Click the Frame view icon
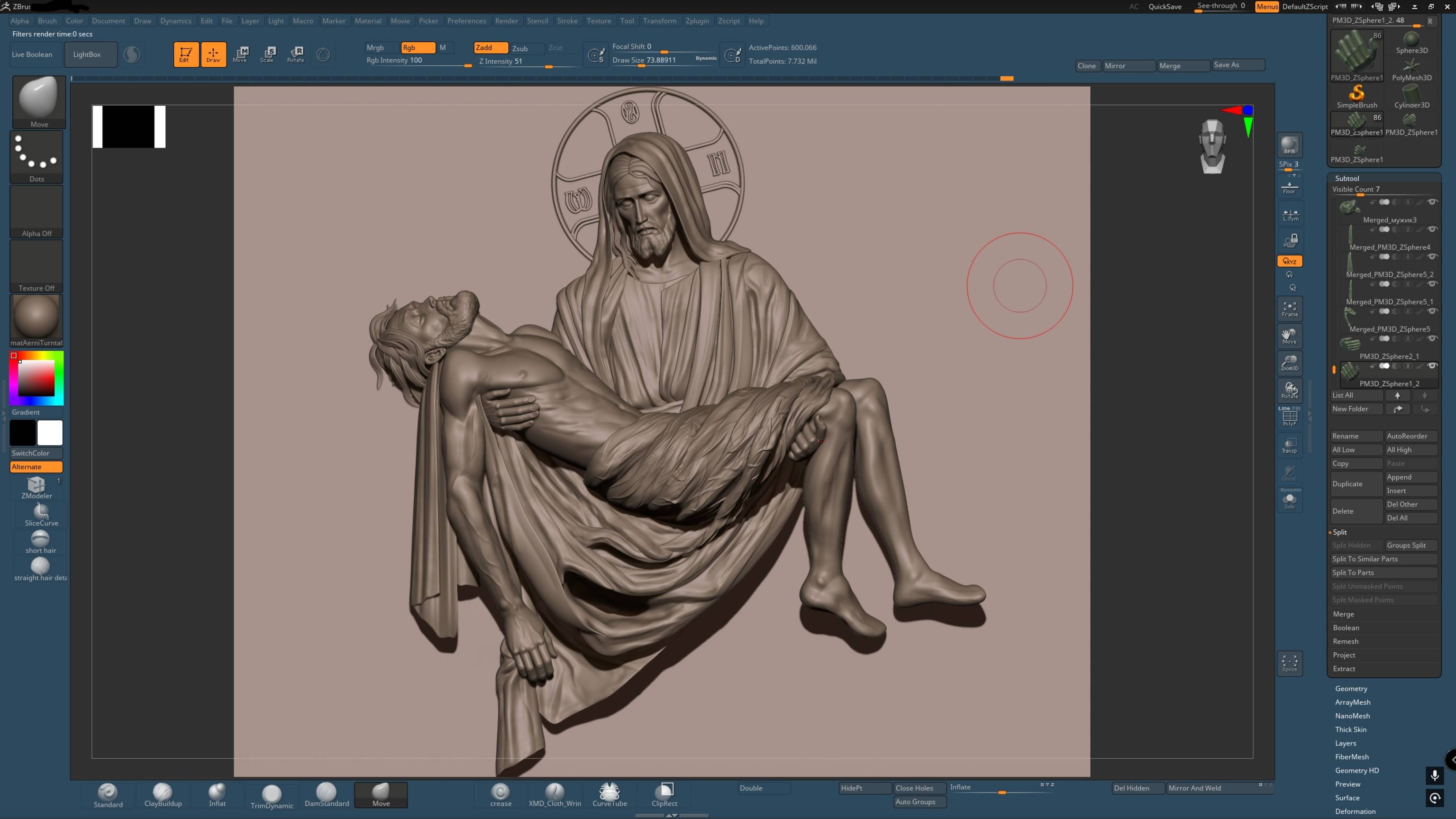This screenshot has width=1456, height=819. (1289, 309)
